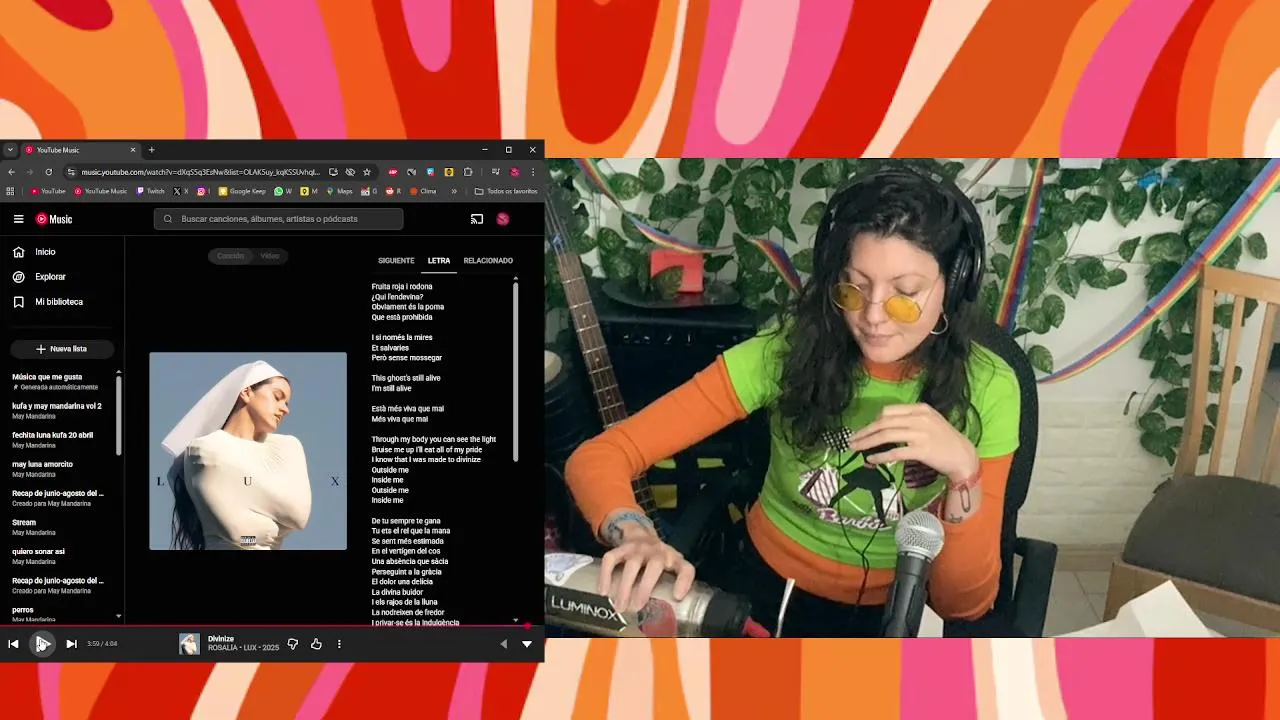Open the browser media controls icon
The height and width of the screenshot is (720, 1280).
tap(495, 172)
